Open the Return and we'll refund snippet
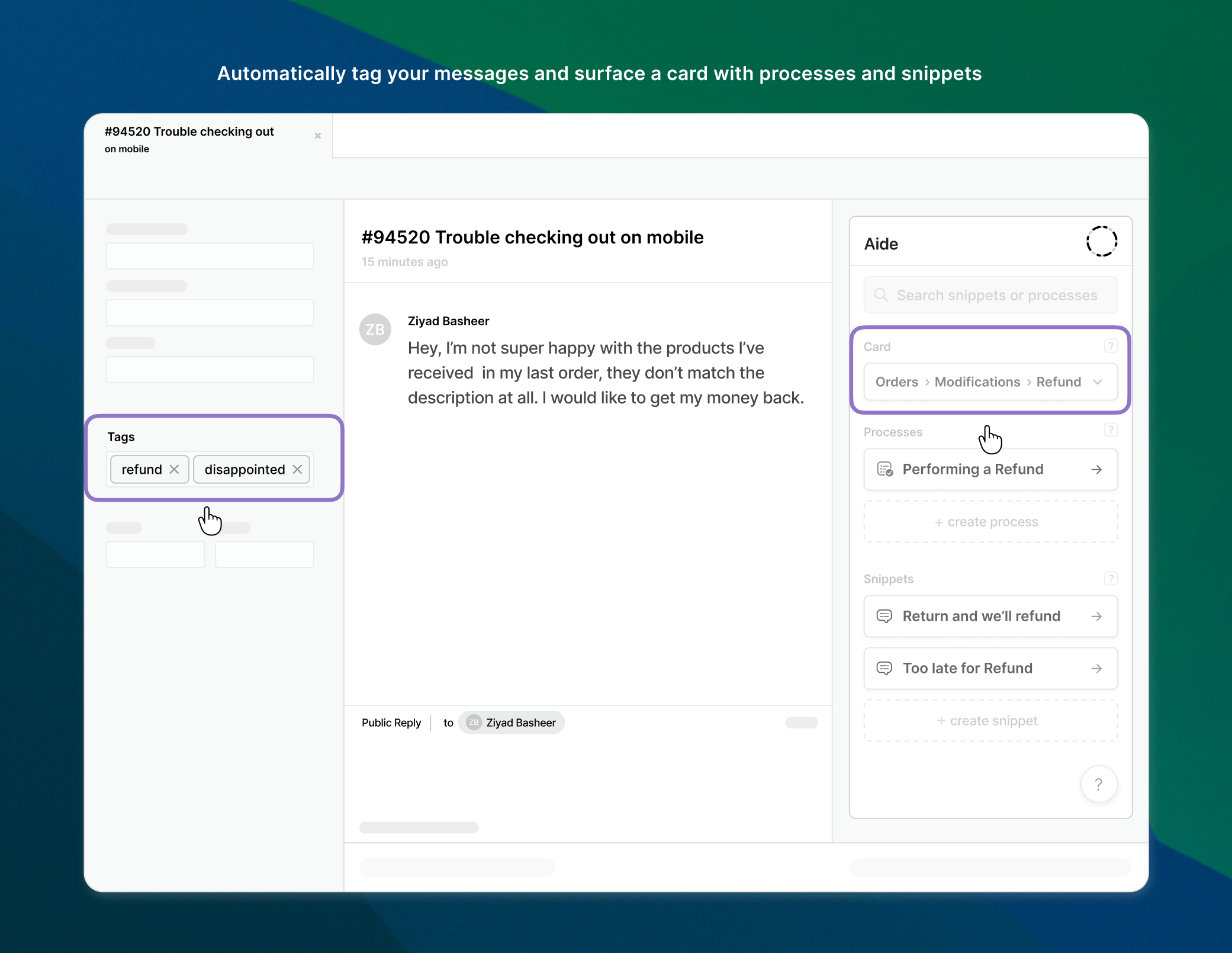This screenshot has height=953, width=1232. (980, 616)
